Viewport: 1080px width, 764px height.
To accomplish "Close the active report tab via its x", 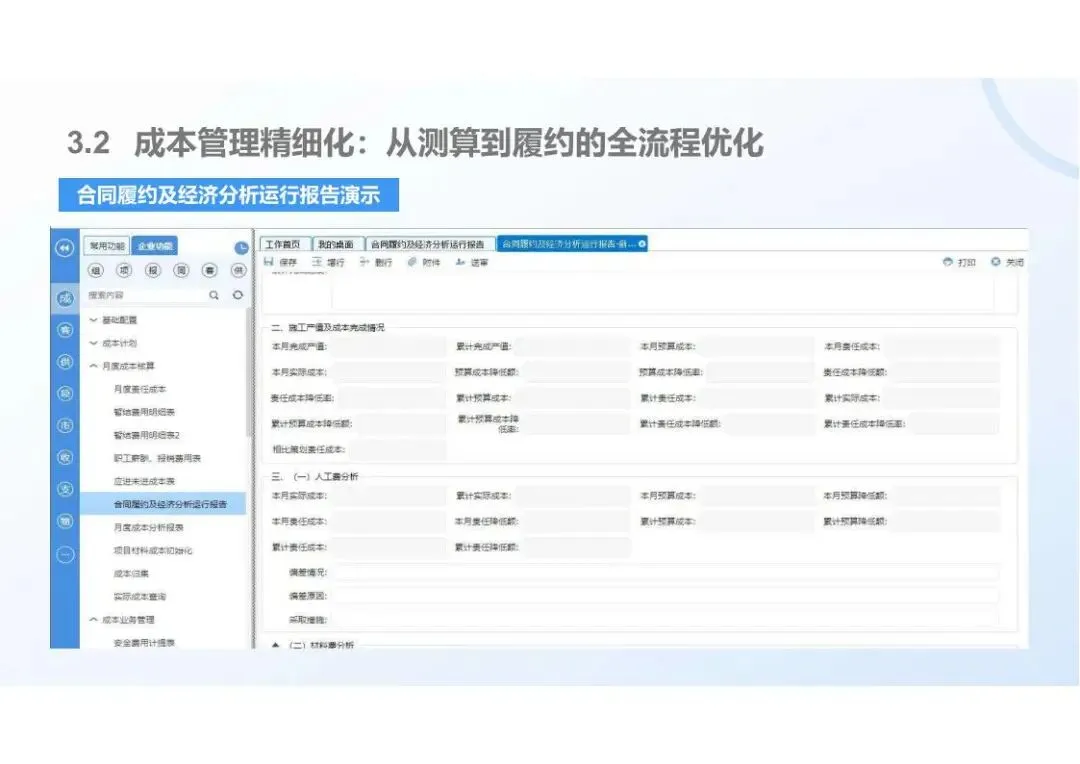I will [642, 244].
